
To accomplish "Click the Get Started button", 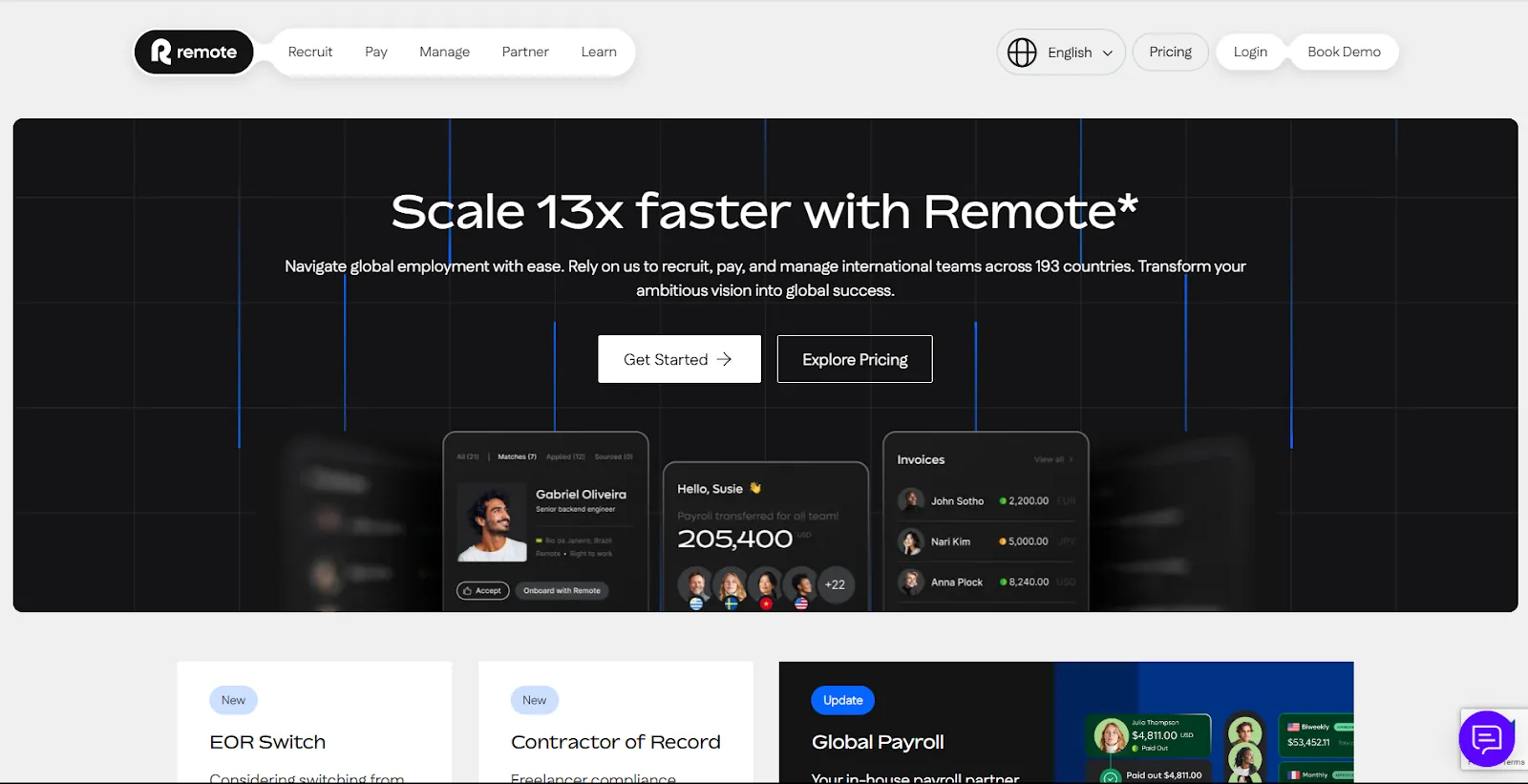I will tap(679, 359).
